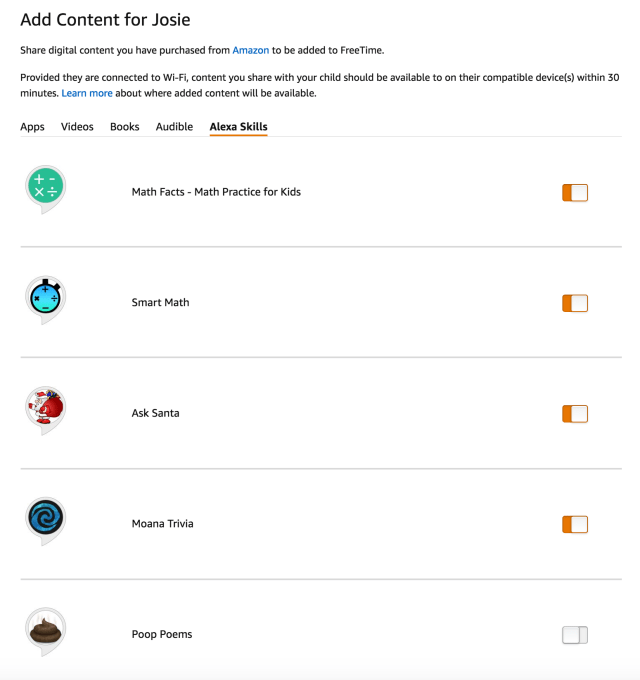Viewport: 640px width, 680px height.
Task: Click the Math Facts - Math Practice for Kids title
Action: [216, 192]
